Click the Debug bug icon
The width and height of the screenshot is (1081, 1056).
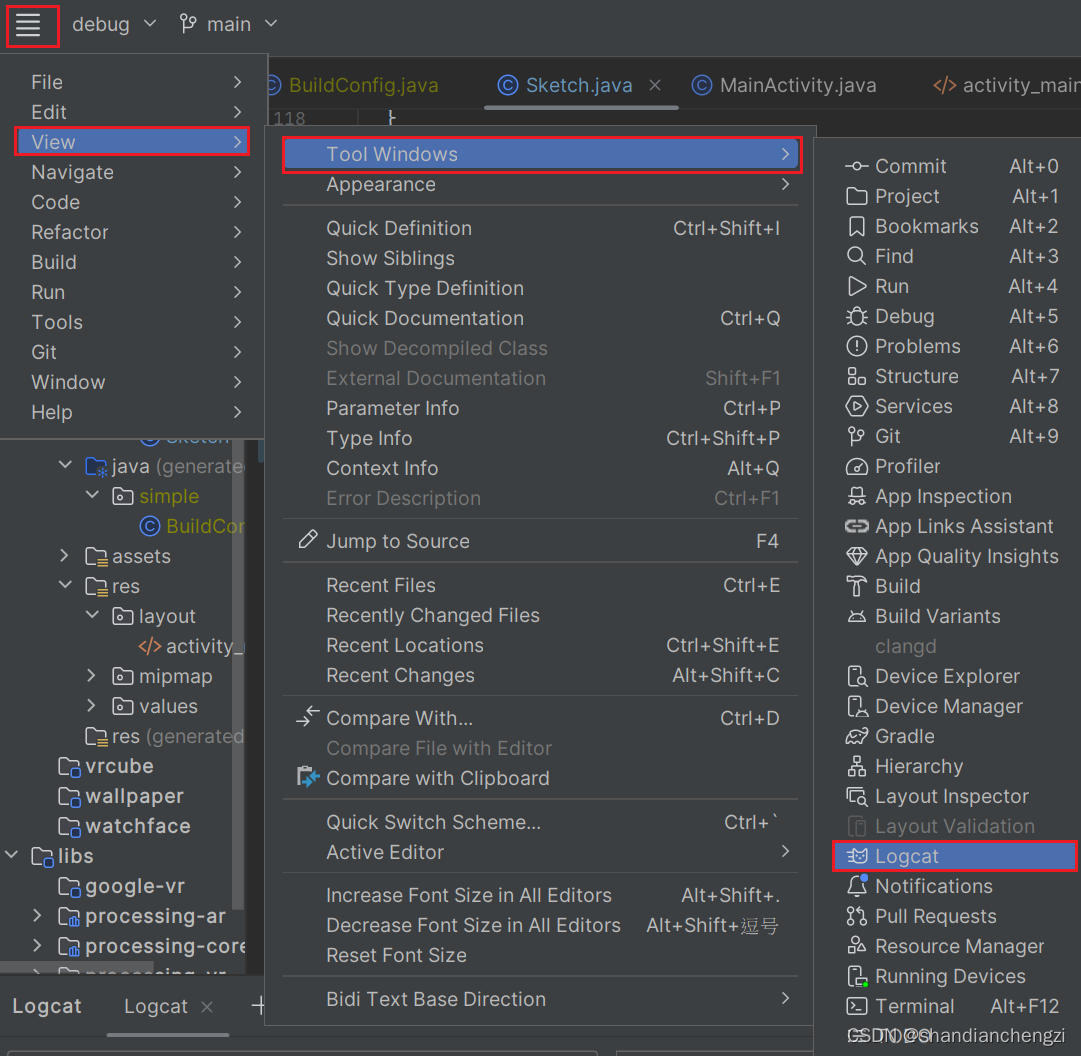pos(856,316)
